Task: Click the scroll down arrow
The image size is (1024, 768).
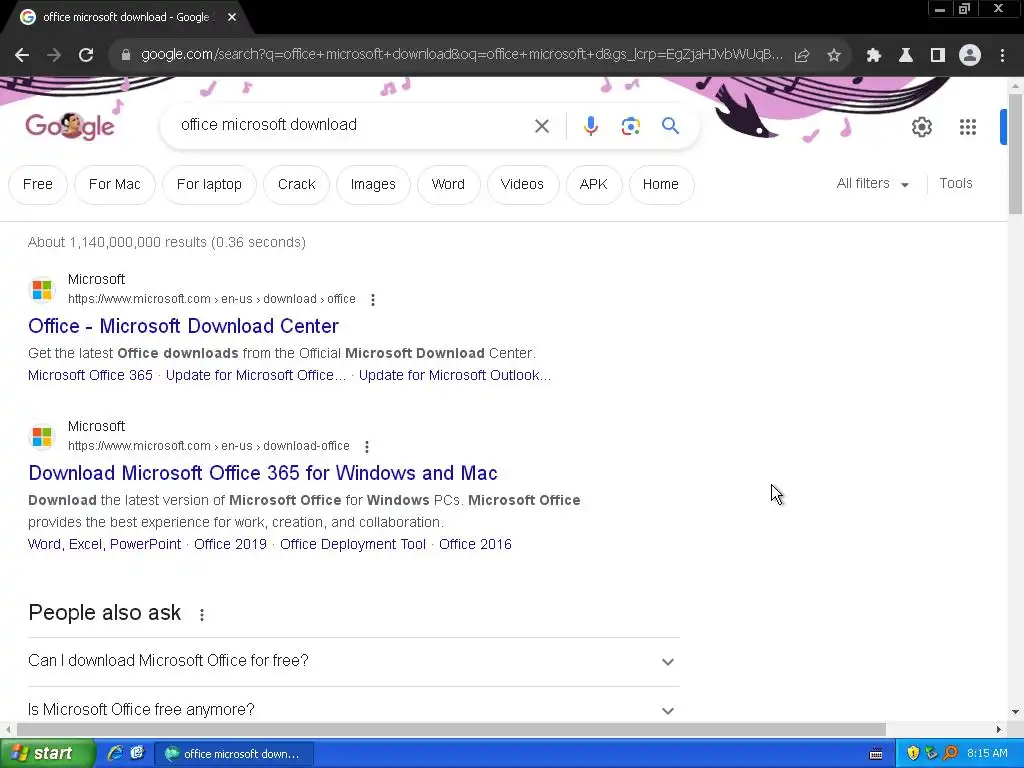Action: point(1015,712)
